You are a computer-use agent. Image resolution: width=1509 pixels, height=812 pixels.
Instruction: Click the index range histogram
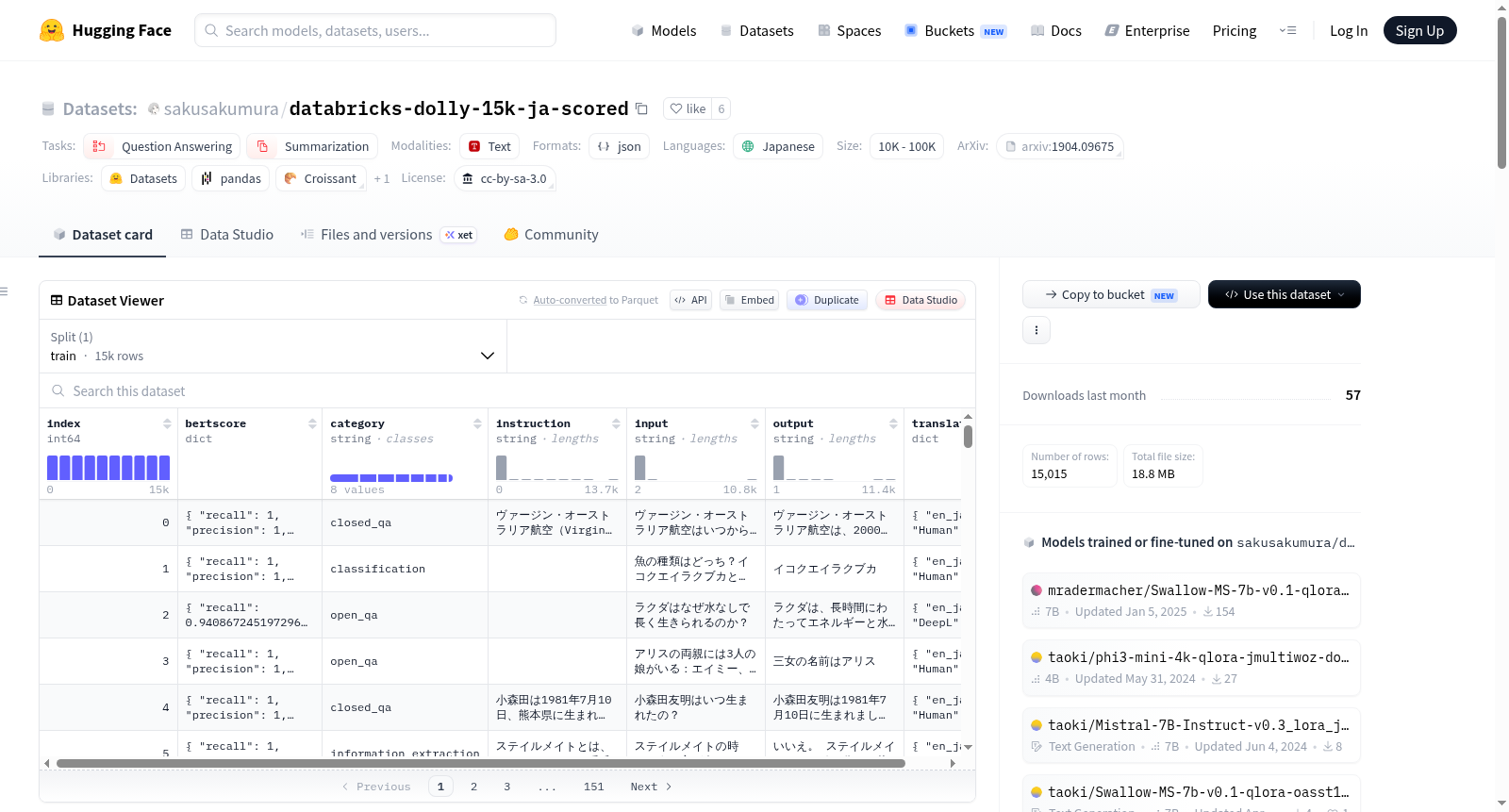coord(108,468)
